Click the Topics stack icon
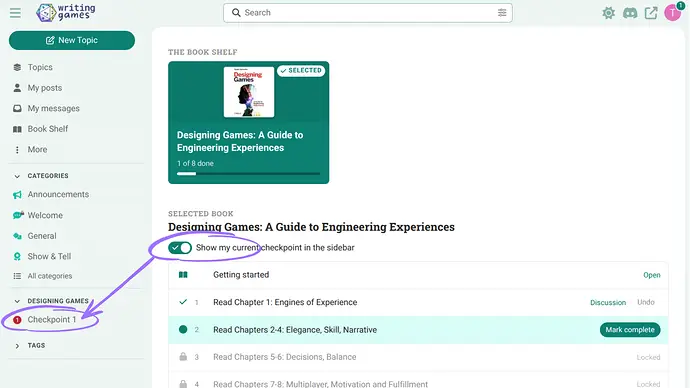 pyautogui.click(x=17, y=67)
